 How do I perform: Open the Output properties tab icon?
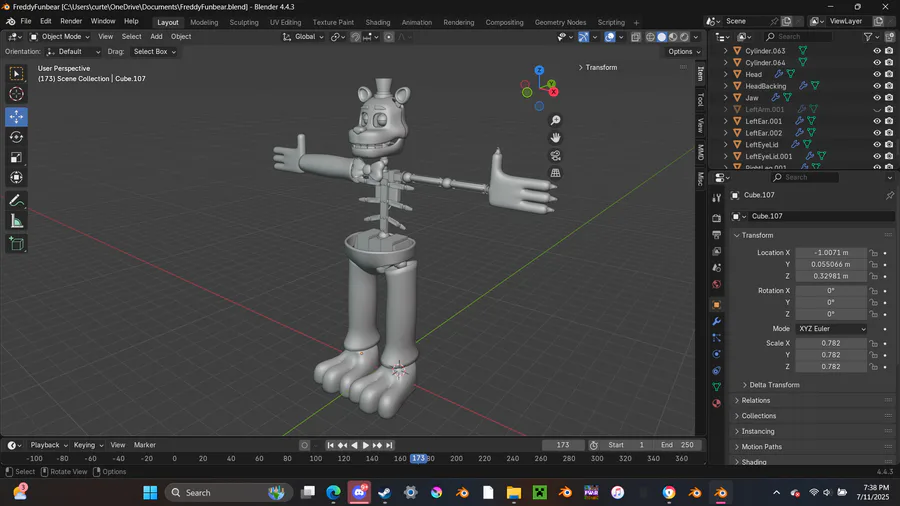[x=716, y=235]
